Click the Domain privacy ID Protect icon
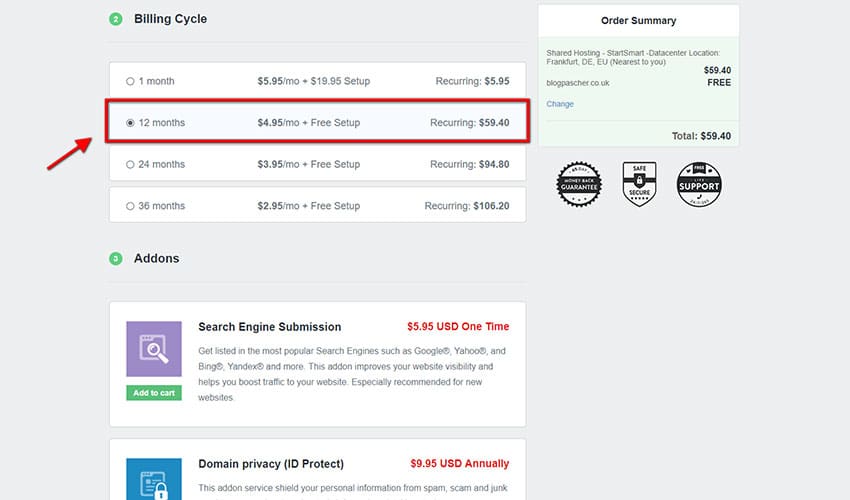 click(x=154, y=478)
